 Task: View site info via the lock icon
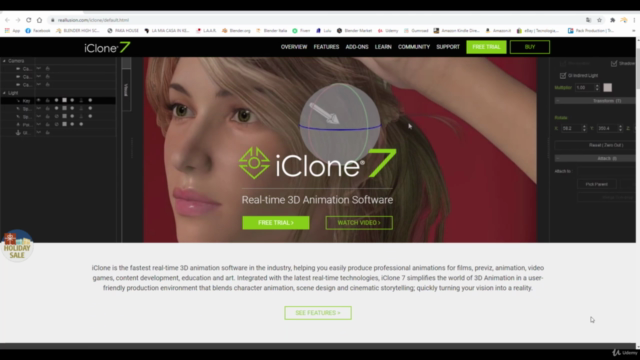53,20
